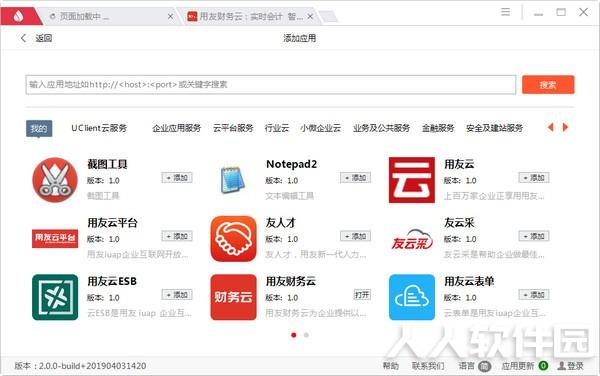Click the 用友云 red cloud icon
The width and height of the screenshot is (600, 376).
coord(412,180)
